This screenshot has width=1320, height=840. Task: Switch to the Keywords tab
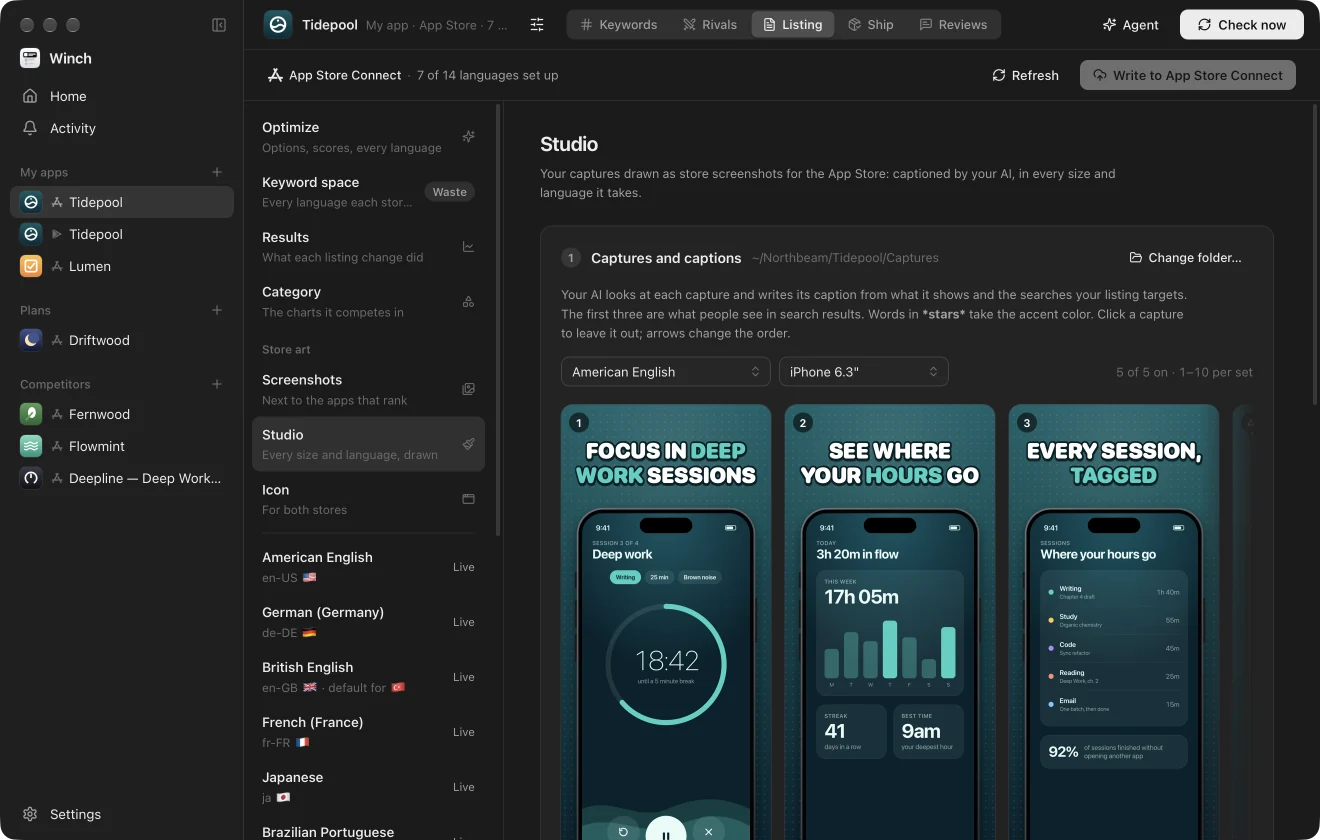(x=619, y=25)
